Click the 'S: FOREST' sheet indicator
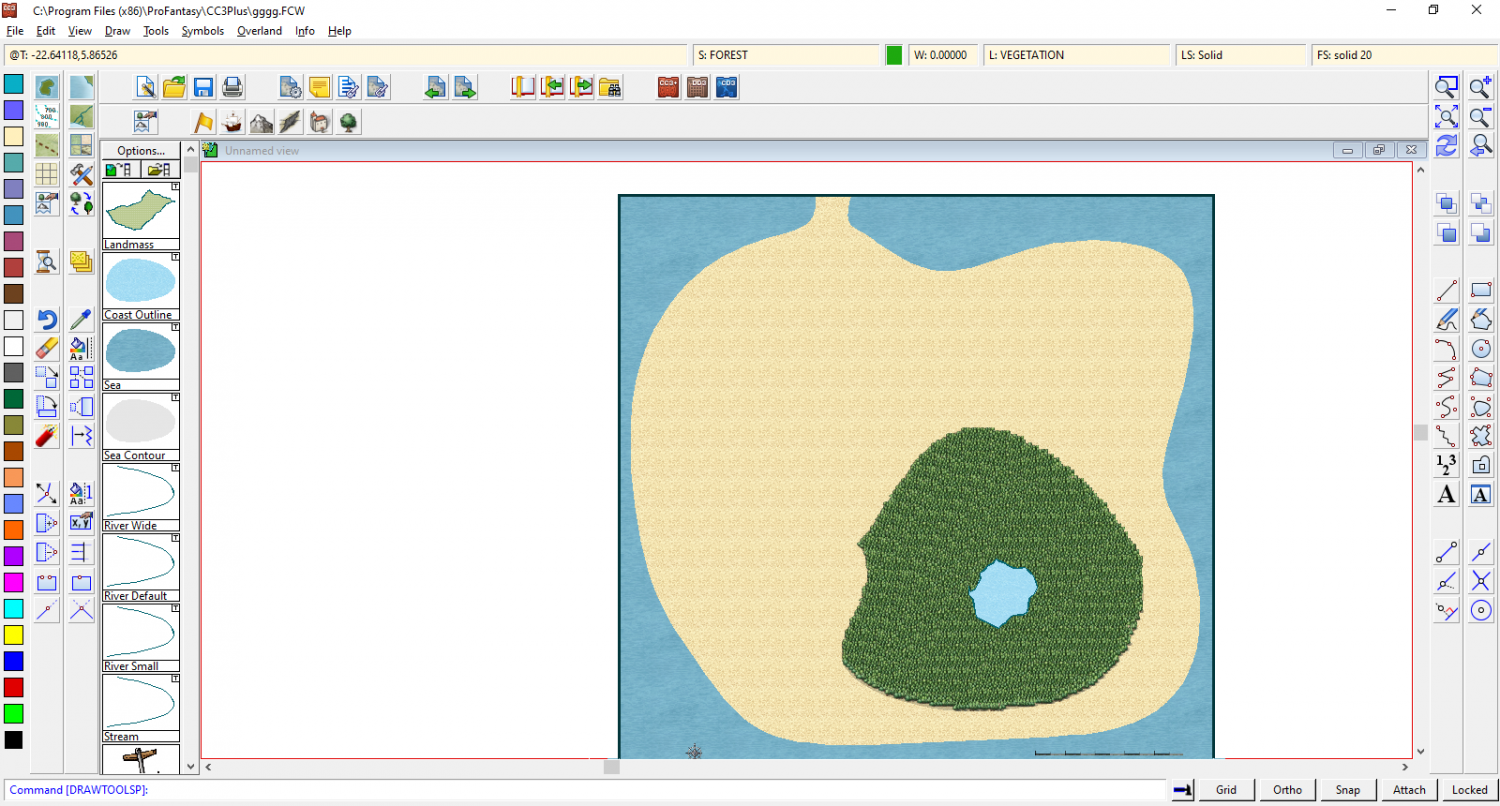This screenshot has width=1500, height=806. tap(786, 55)
